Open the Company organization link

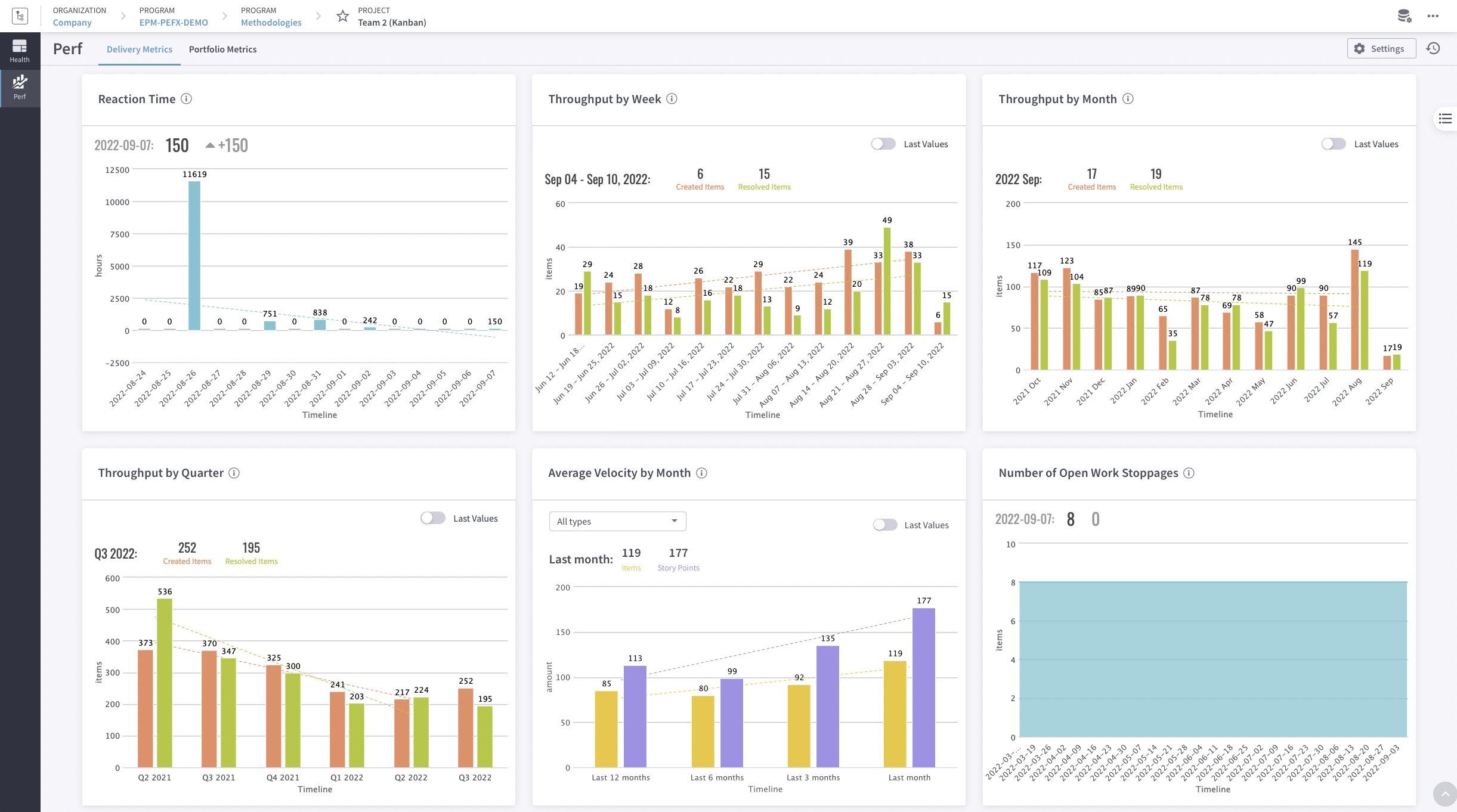click(72, 22)
